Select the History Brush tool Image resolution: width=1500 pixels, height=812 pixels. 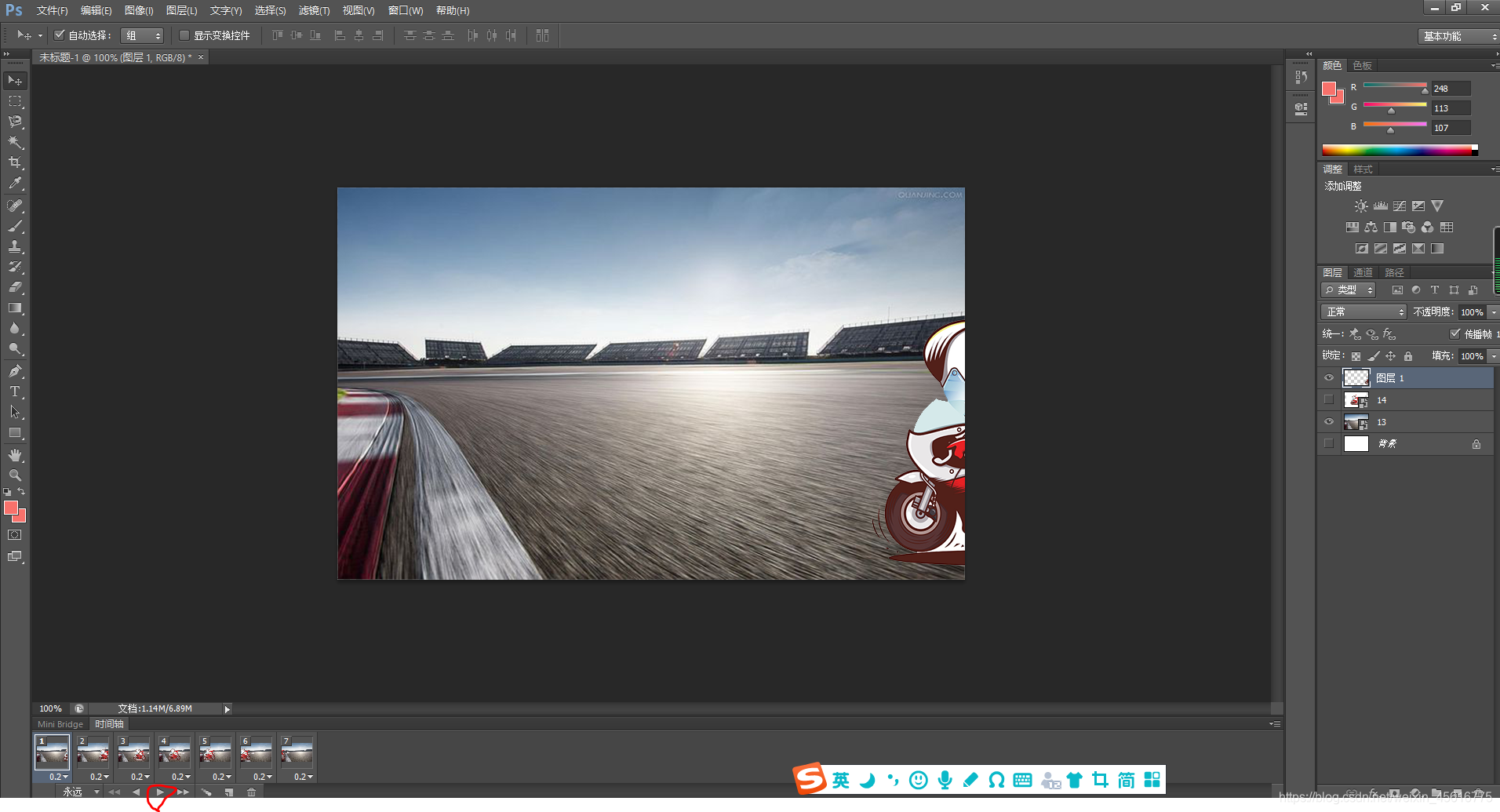pyautogui.click(x=15, y=267)
